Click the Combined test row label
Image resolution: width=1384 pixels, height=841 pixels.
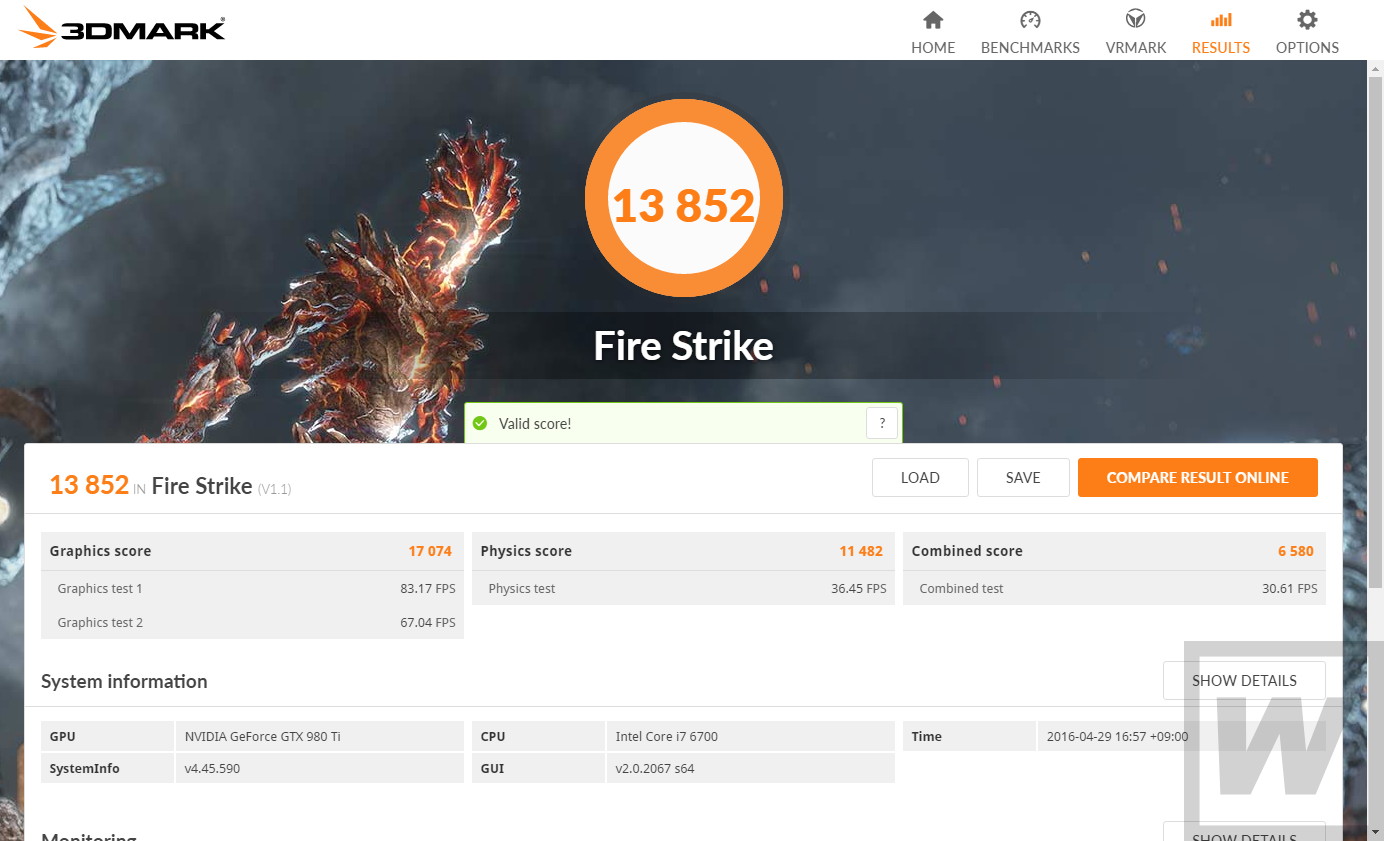961,589
